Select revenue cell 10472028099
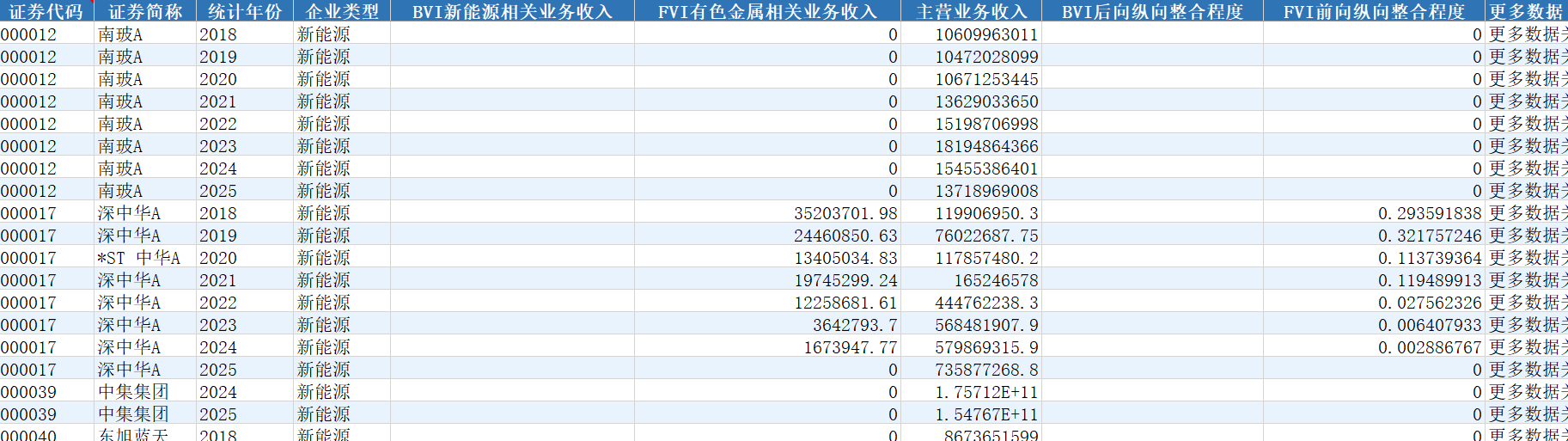The height and width of the screenshot is (441, 1568). click(x=971, y=57)
